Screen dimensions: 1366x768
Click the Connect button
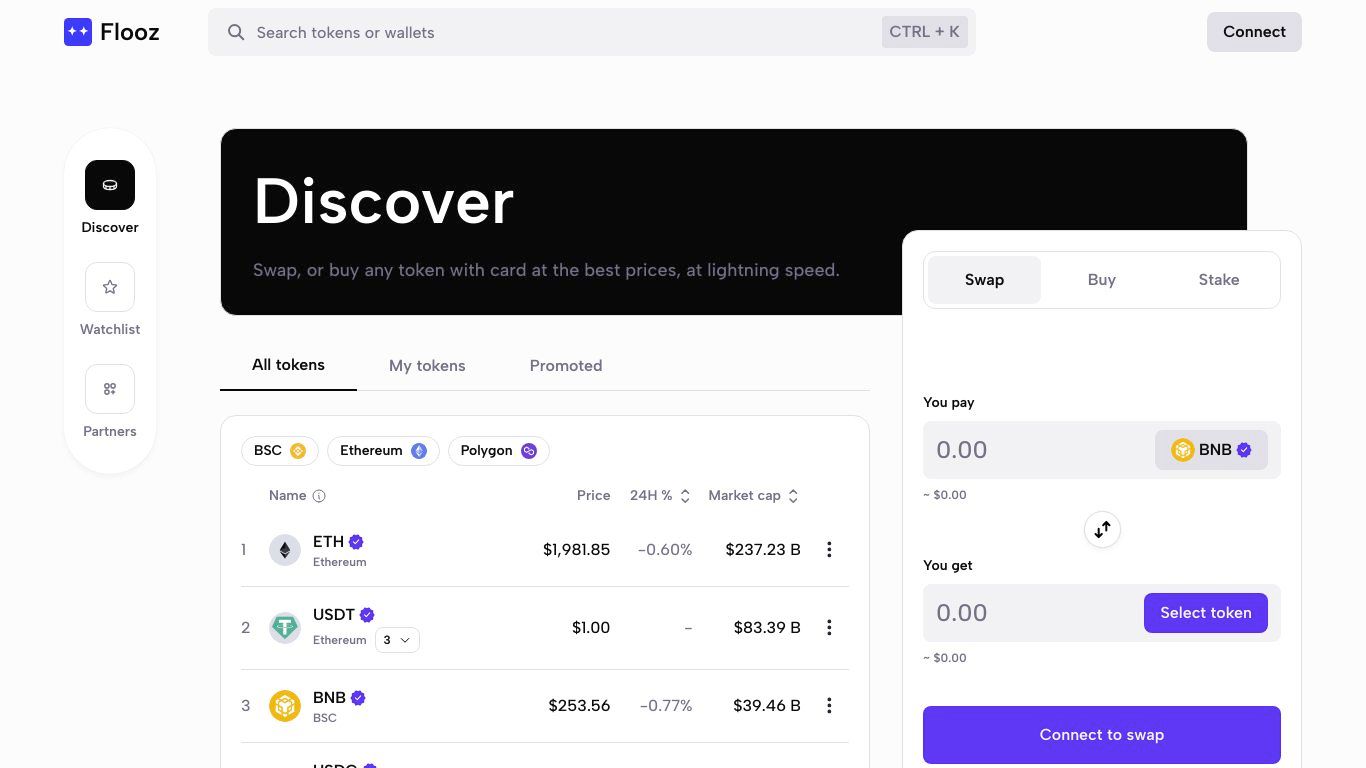(1254, 32)
